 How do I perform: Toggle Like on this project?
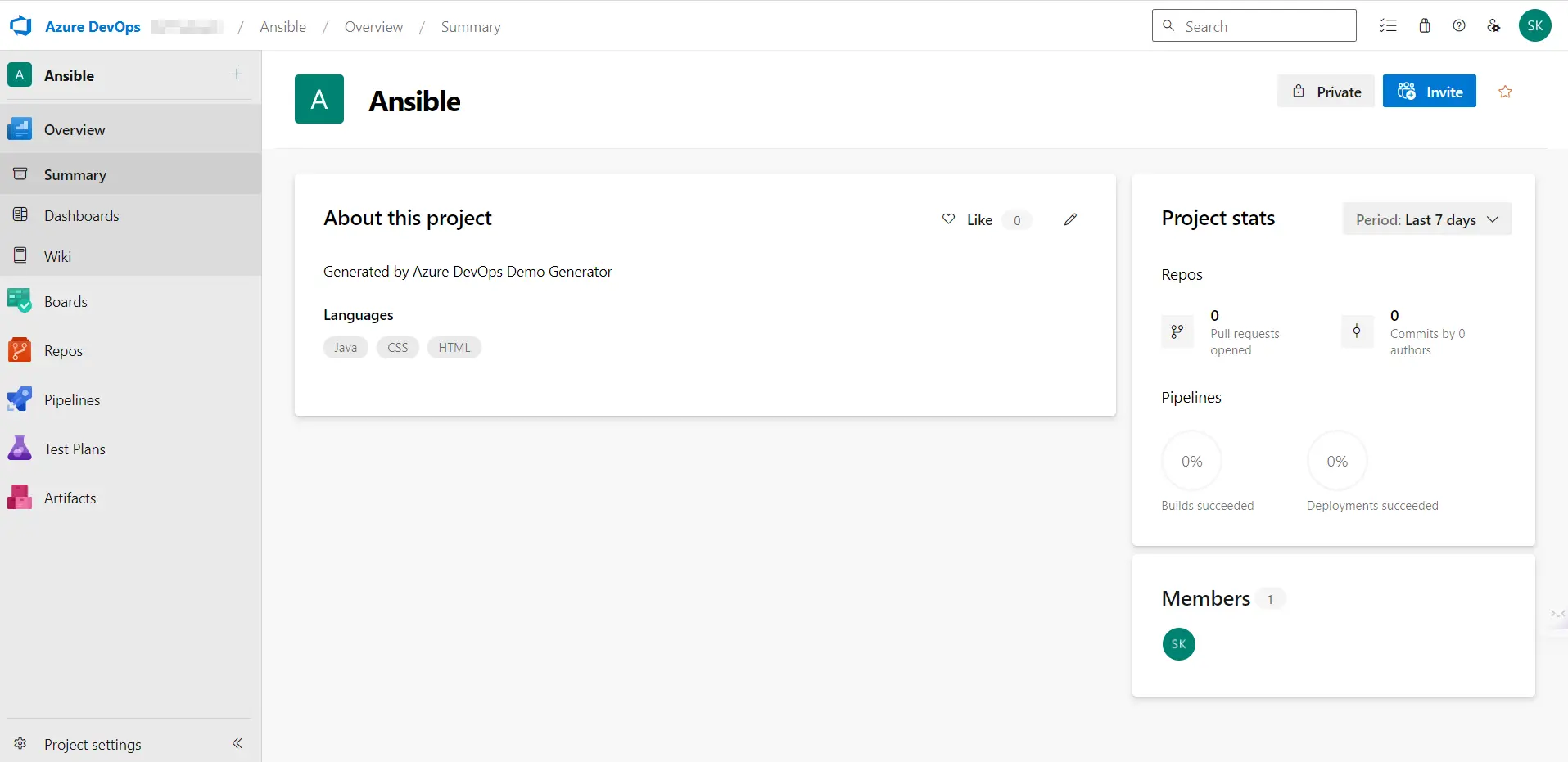(968, 219)
